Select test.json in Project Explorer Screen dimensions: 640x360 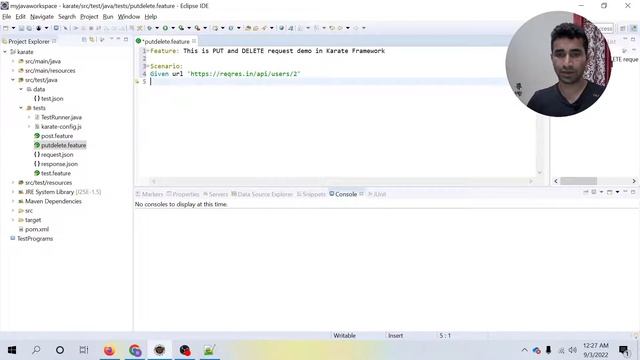(x=52, y=98)
